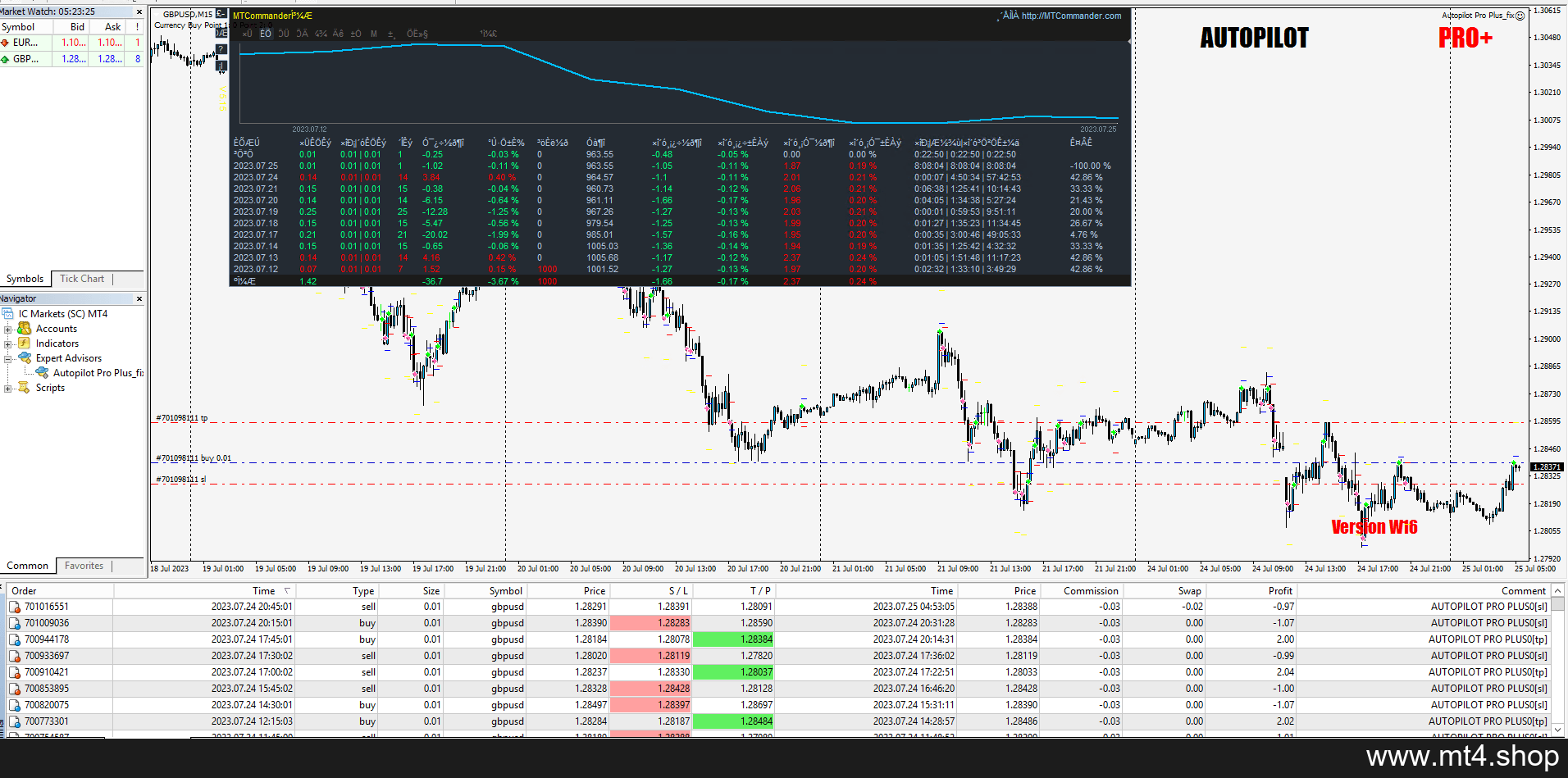Switch to the Symbols tab
Viewport: 1568px width, 778px height.
click(x=25, y=279)
